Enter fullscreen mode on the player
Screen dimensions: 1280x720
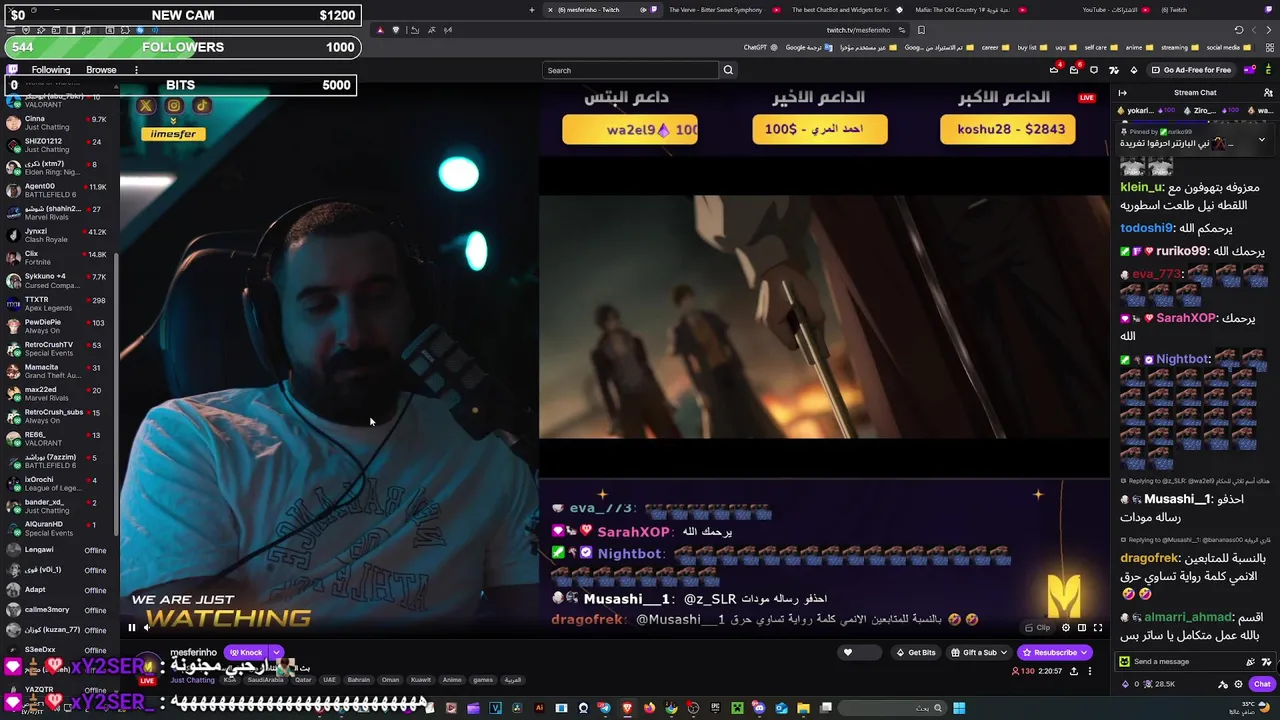pos(1098,628)
